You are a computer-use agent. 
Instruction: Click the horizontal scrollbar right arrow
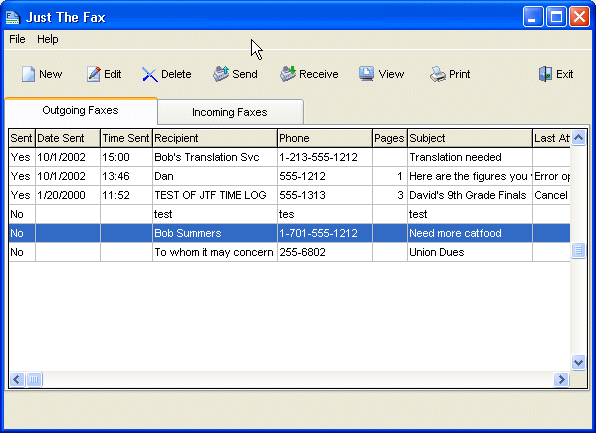point(561,379)
